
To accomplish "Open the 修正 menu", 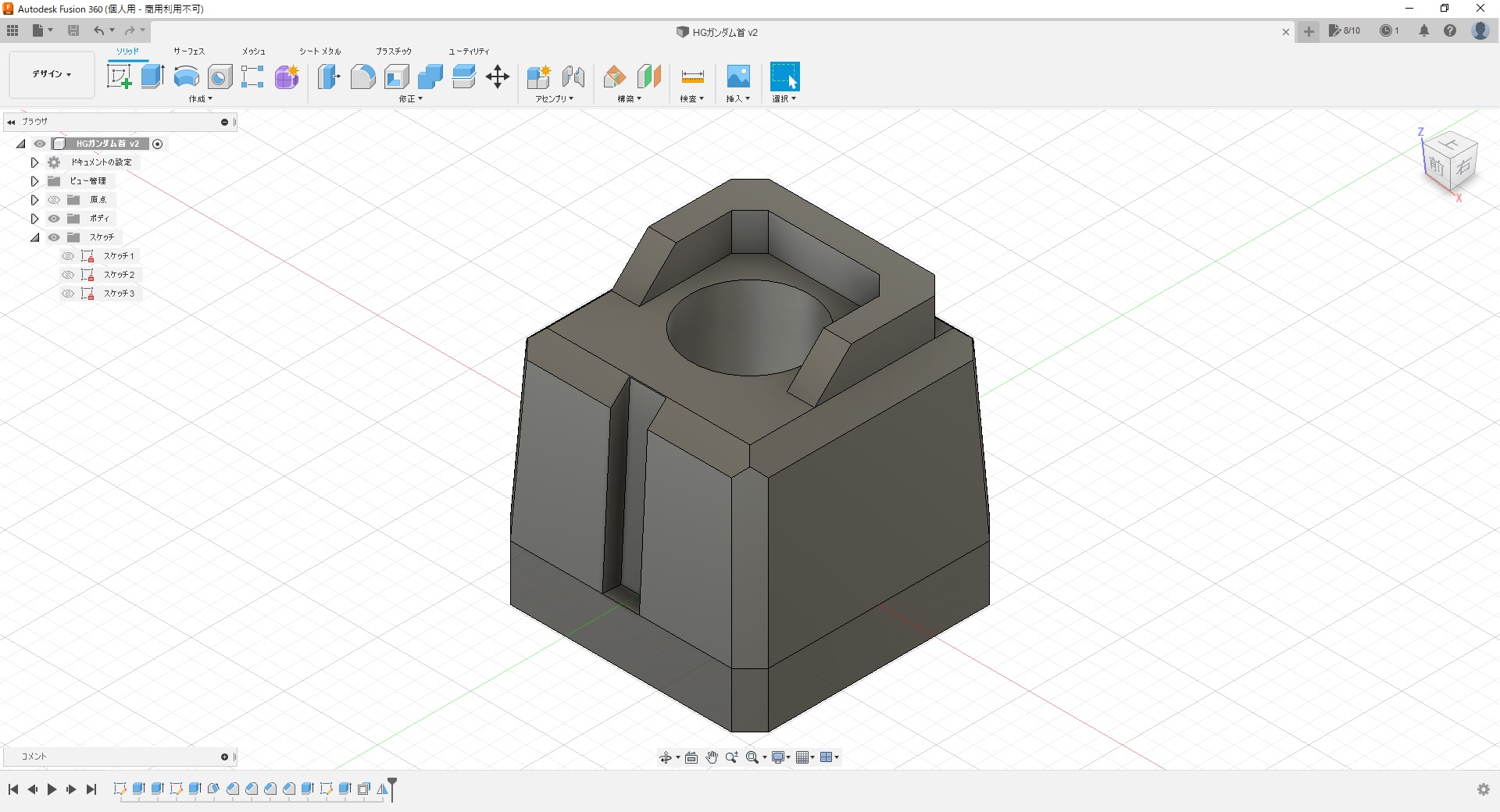I will (410, 99).
